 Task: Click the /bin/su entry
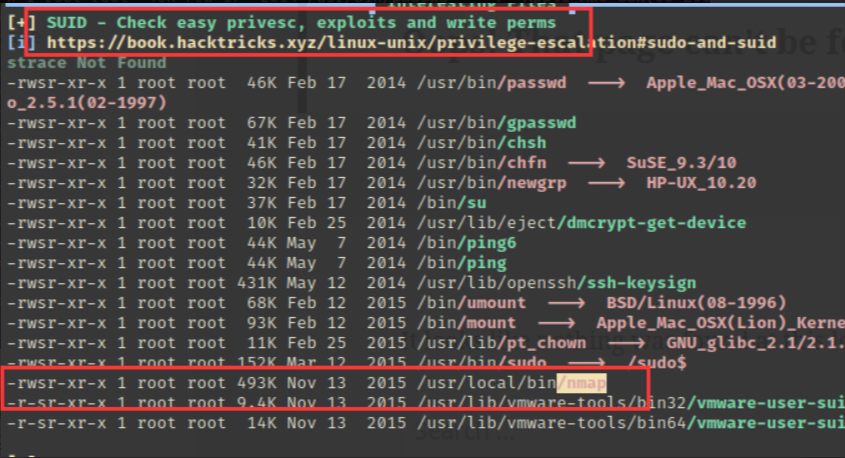pyautogui.click(x=452, y=203)
